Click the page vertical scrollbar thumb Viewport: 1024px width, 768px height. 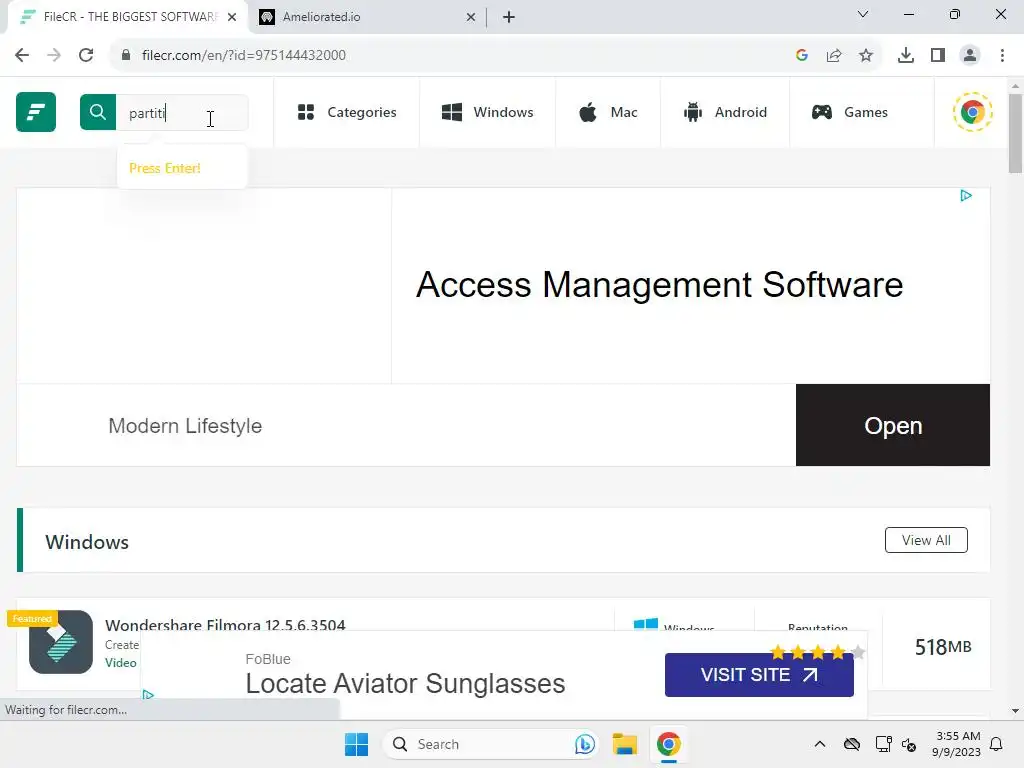pyautogui.click(x=1015, y=134)
